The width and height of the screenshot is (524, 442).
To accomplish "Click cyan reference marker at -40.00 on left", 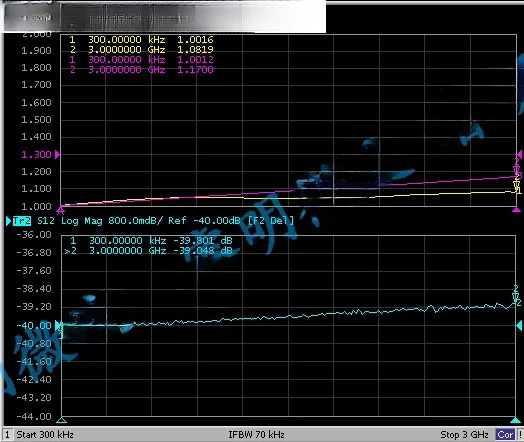I will point(57,325).
